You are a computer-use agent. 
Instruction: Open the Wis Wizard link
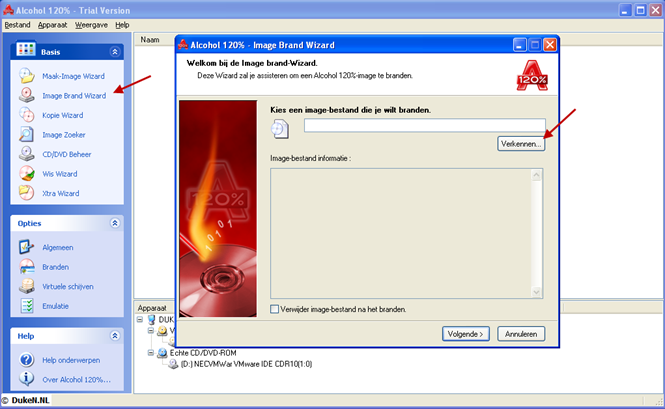(60, 174)
